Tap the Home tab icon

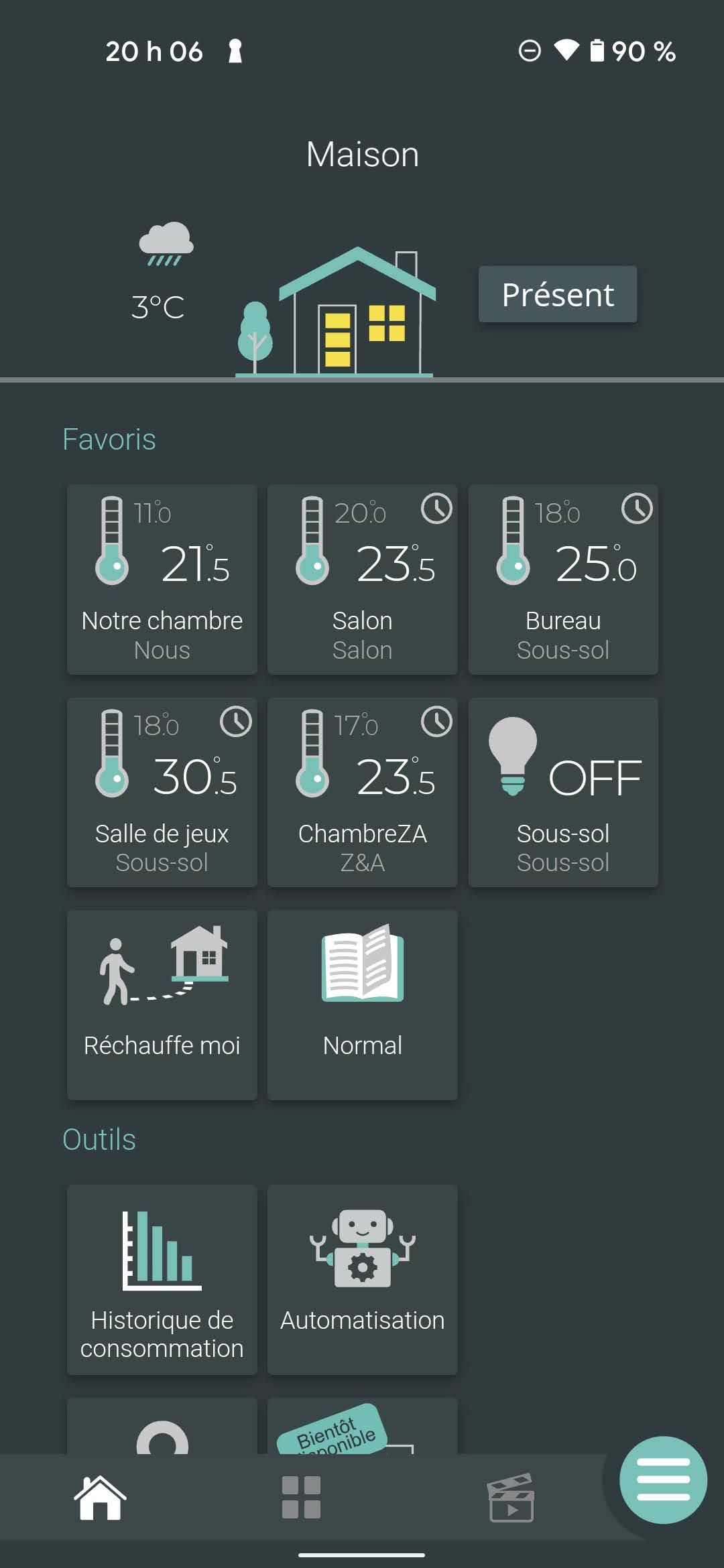coord(100,1498)
